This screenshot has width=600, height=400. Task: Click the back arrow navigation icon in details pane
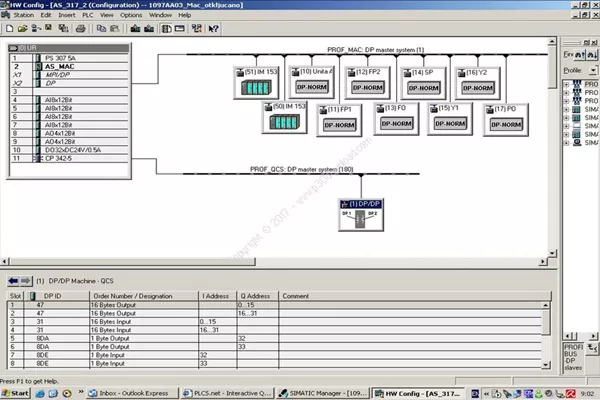pos(12,281)
